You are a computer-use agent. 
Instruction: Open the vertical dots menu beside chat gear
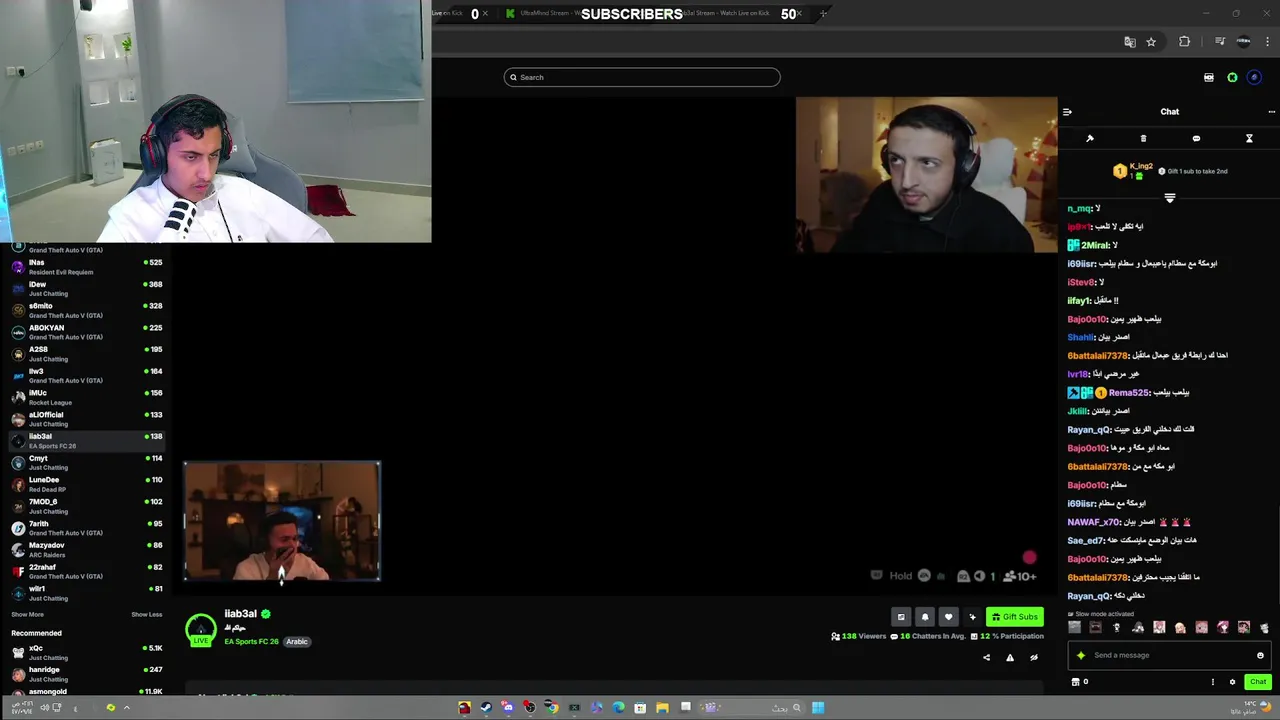1213,682
